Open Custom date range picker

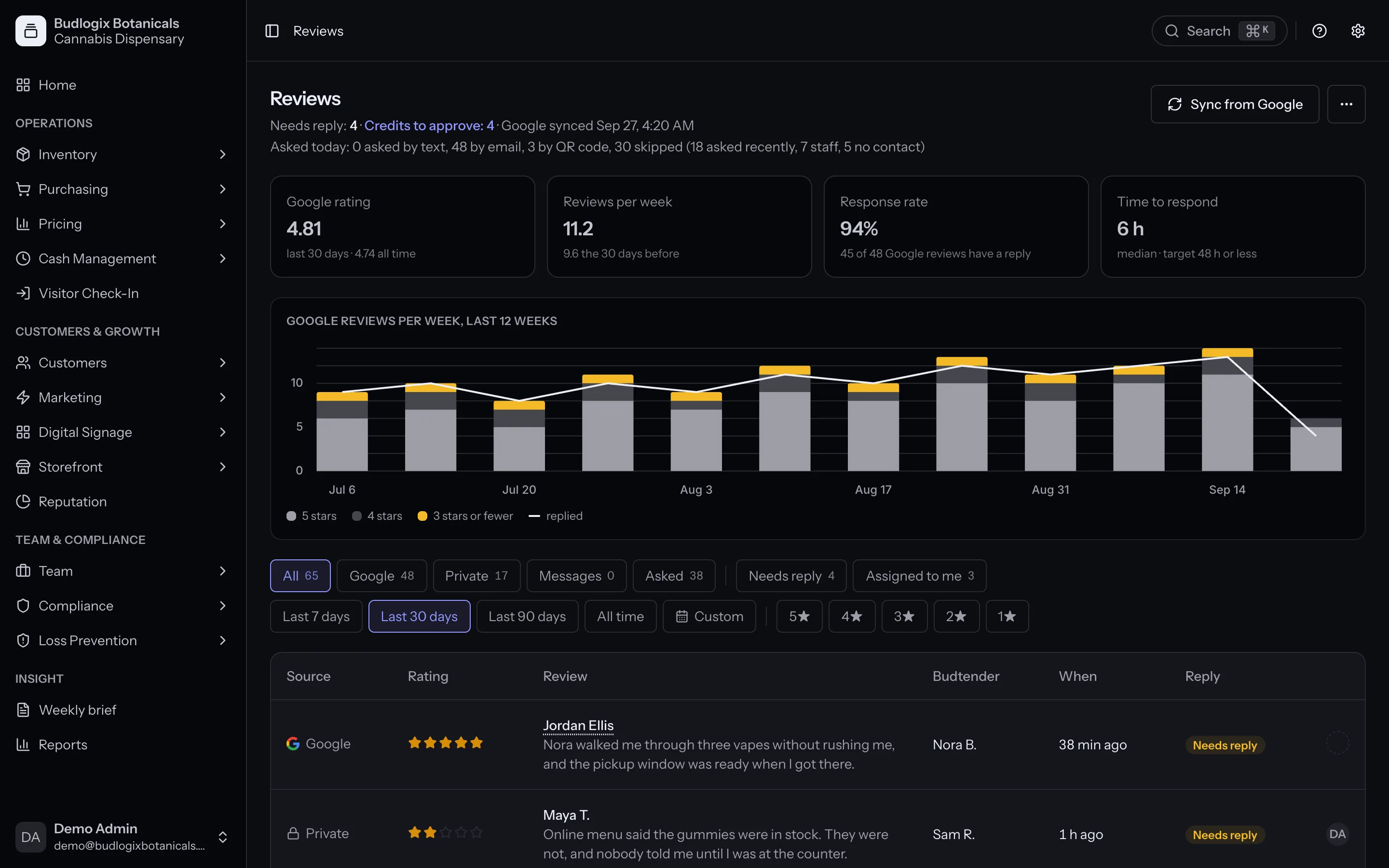[x=709, y=616]
